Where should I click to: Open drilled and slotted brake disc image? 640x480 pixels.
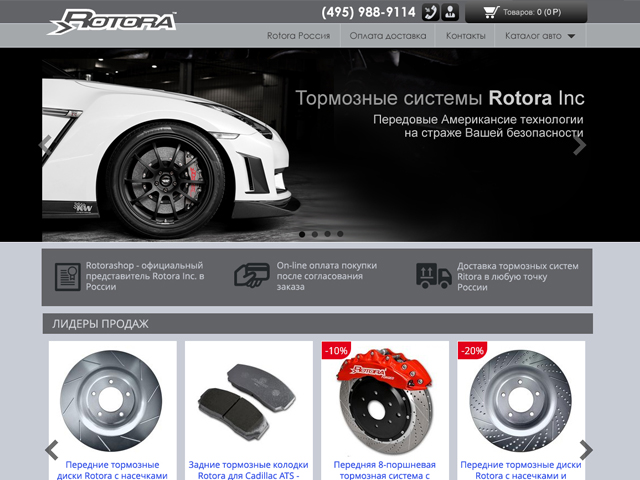tap(520, 401)
